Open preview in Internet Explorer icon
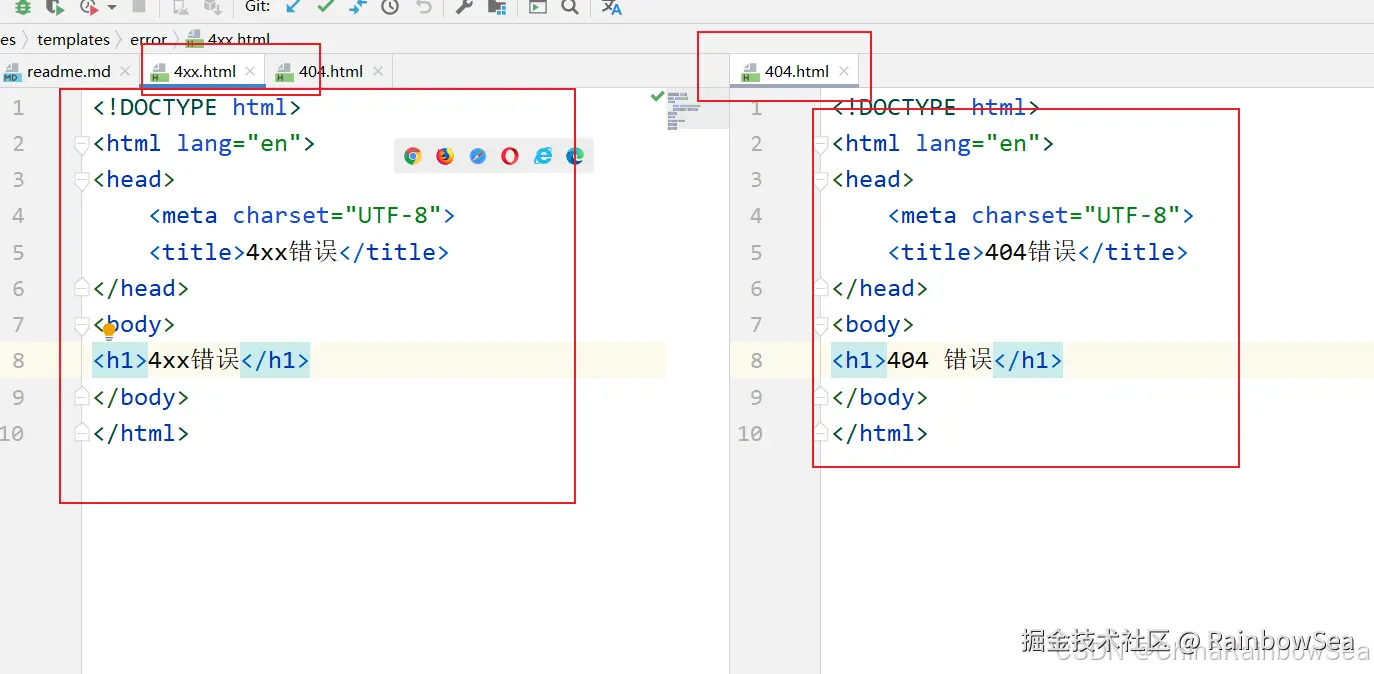Screen dimensions: 1374x674 (543, 156)
